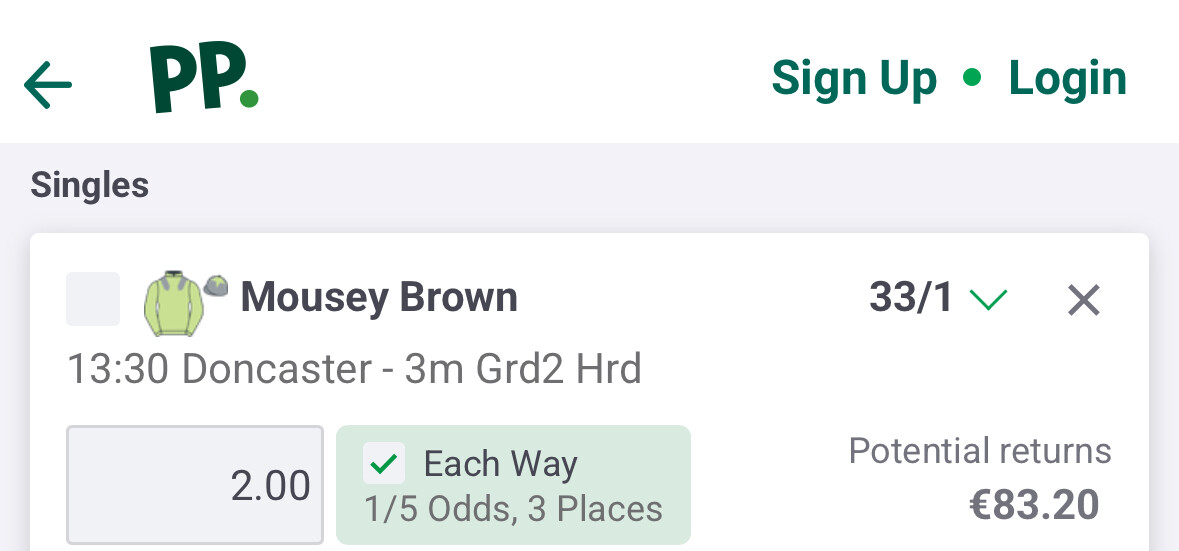Viewport: 1179px width, 551px height.
Task: Tick the empty checkbox beside Mousey Brown
Action: pos(93,299)
